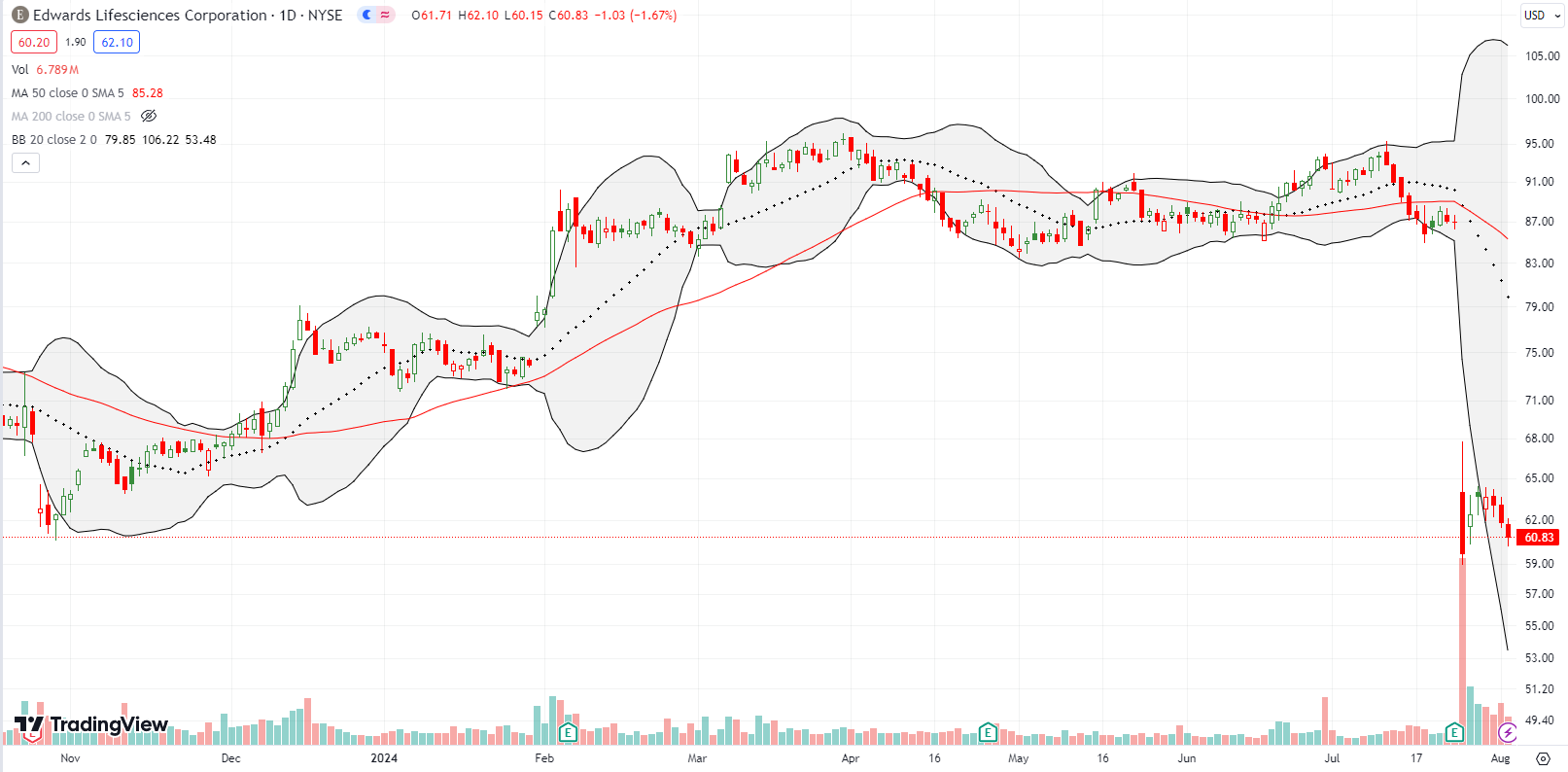Click the Edwards Lifesciences 'E' logo icon
Viewport: 1568px width, 772px height.
point(19,16)
